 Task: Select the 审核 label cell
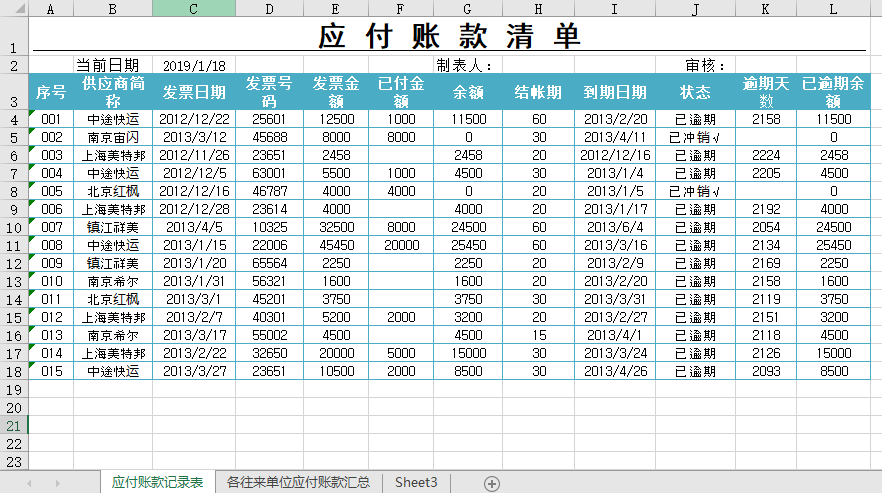pos(705,66)
